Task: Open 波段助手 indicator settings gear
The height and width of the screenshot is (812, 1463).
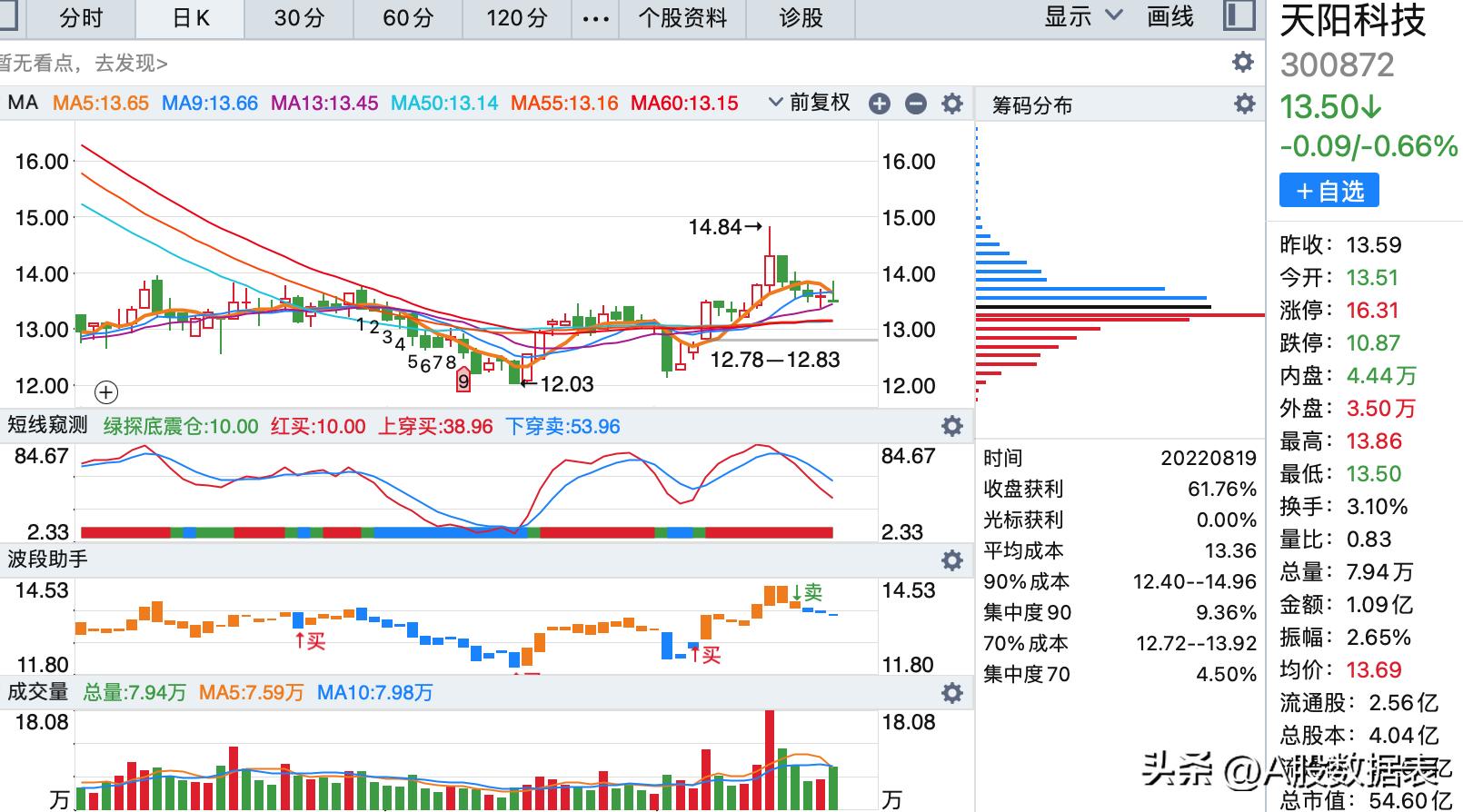Action: pos(951,559)
